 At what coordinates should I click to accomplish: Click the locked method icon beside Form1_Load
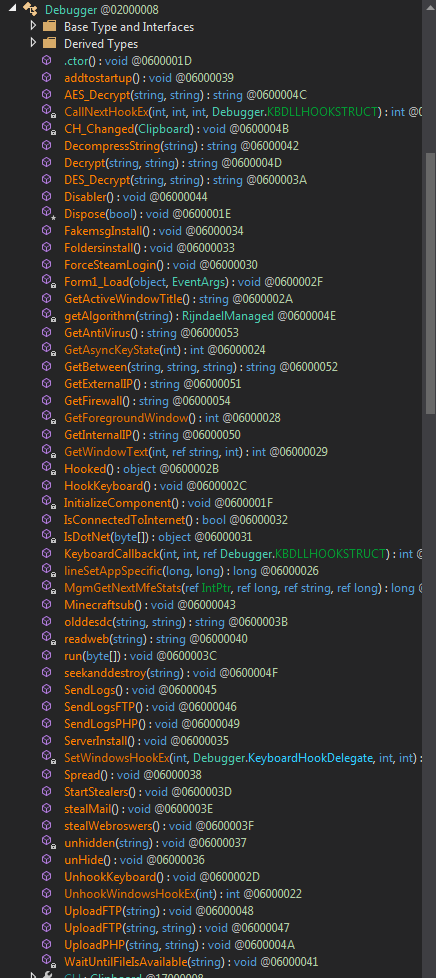pos(49,281)
